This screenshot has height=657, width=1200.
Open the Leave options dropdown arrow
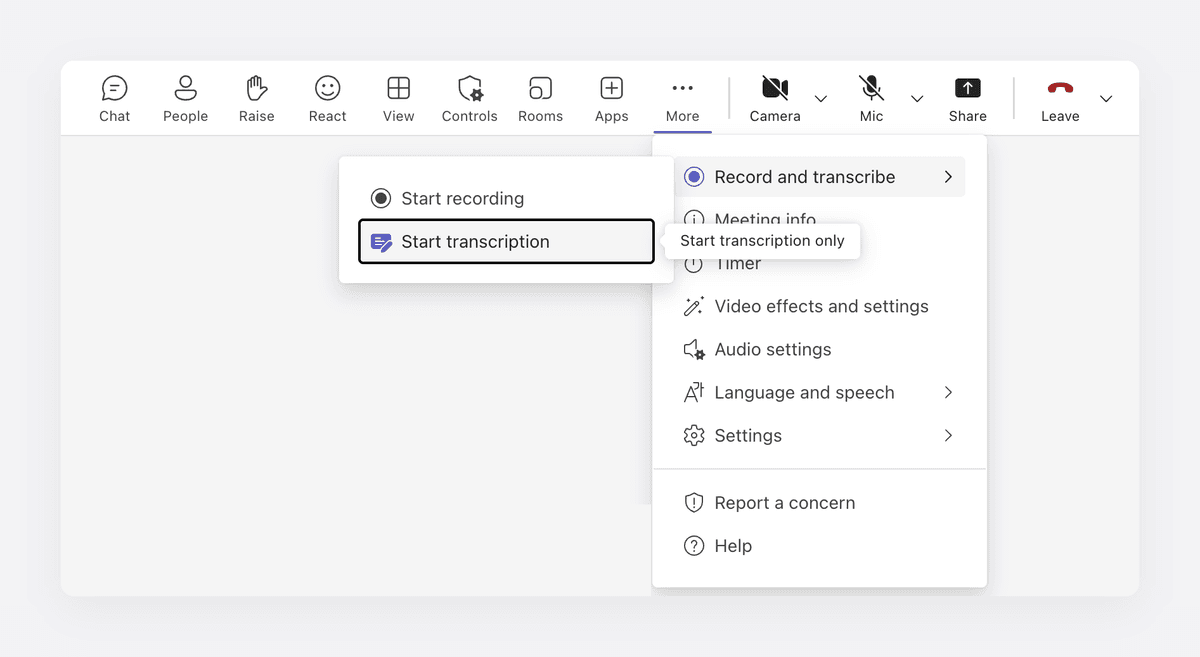coord(1106,99)
